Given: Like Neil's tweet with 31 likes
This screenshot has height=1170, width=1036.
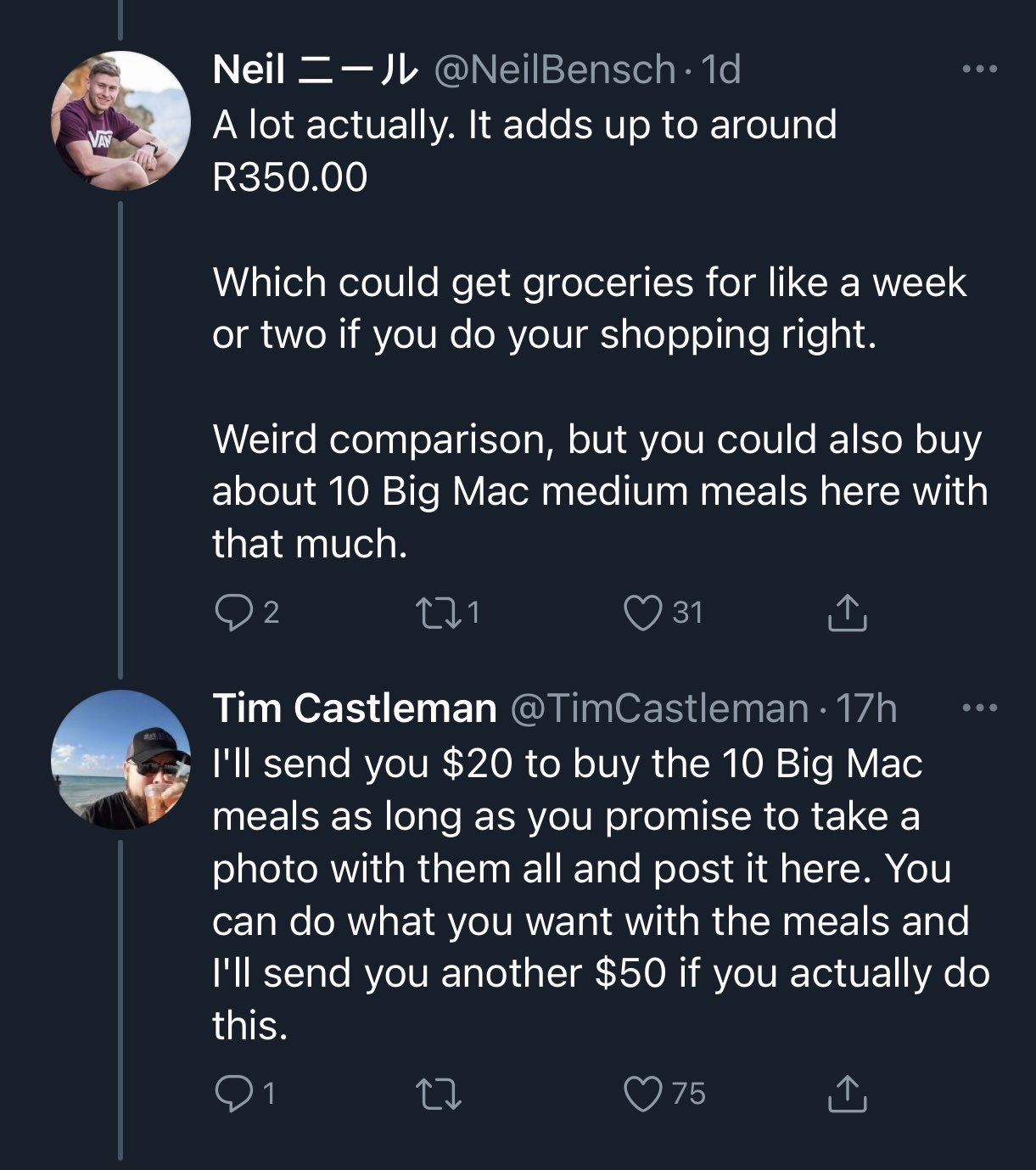Looking at the screenshot, I should (x=642, y=613).
